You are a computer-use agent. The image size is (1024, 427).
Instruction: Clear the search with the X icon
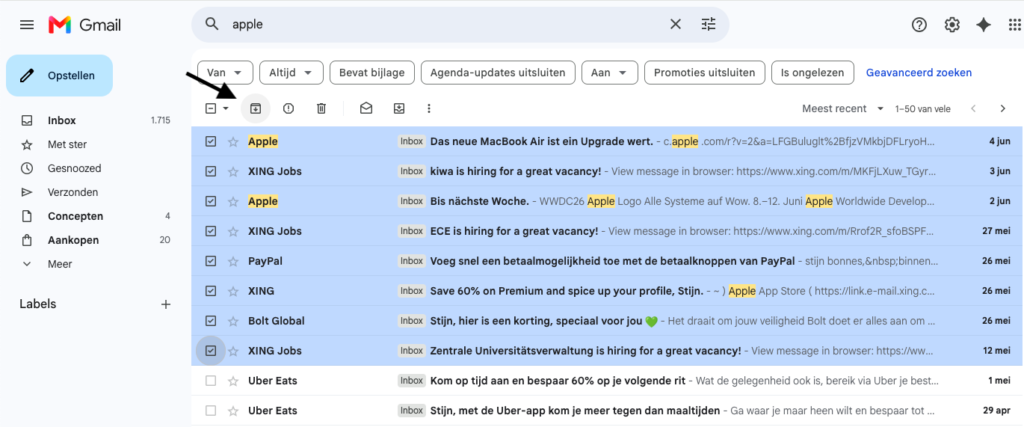675,24
